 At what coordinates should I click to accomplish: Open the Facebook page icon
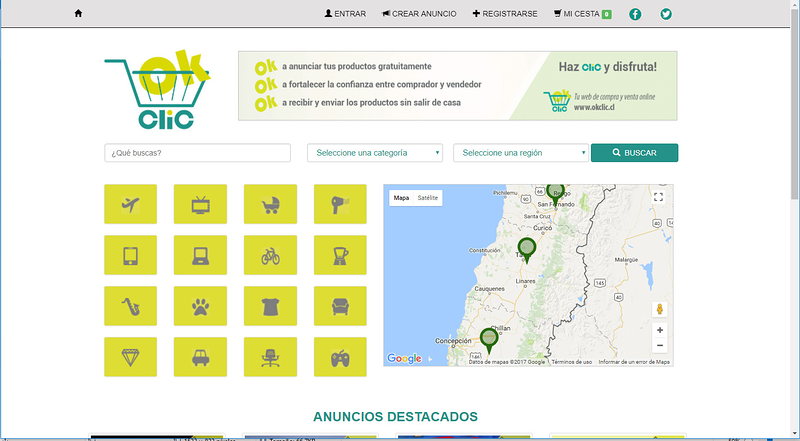coord(635,14)
